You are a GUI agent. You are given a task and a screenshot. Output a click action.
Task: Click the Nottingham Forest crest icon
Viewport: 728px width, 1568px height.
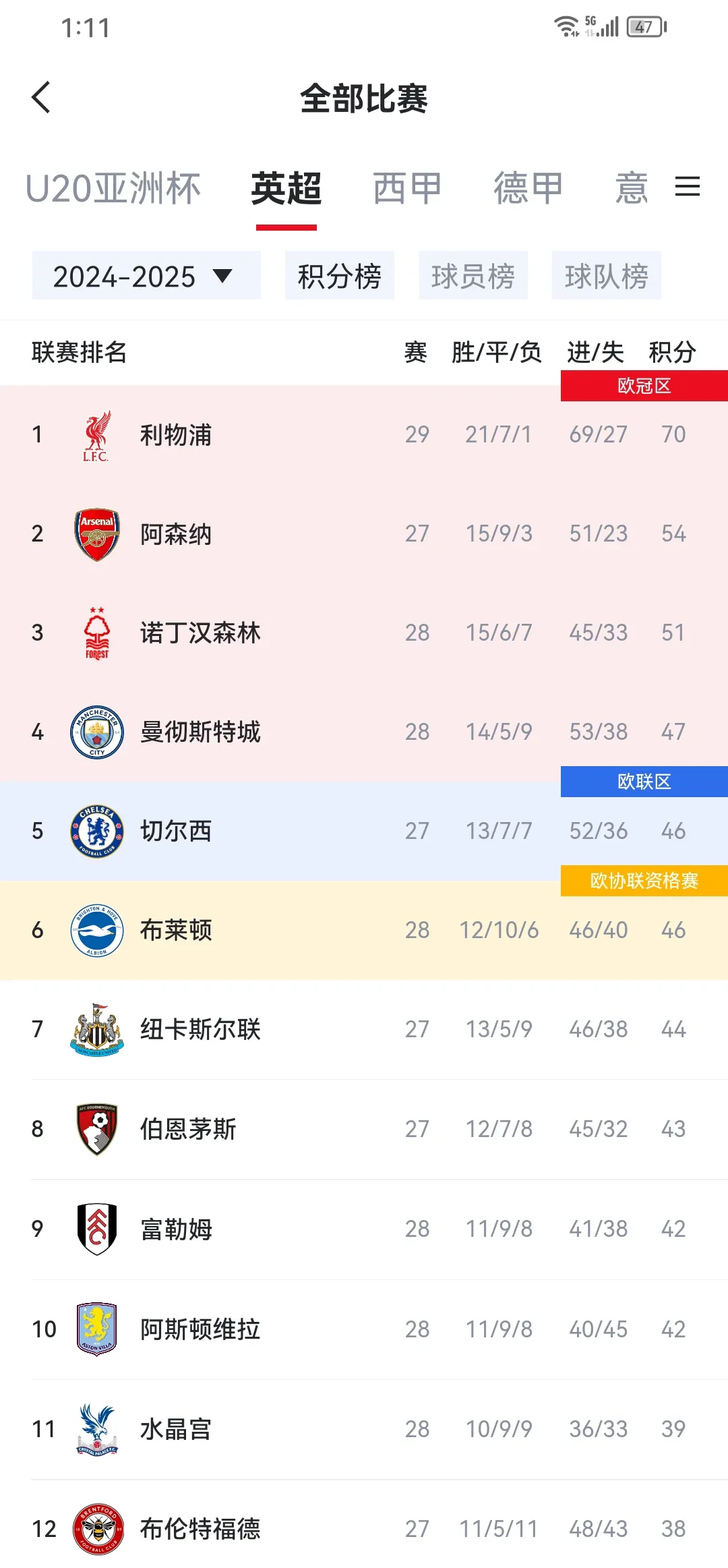(x=96, y=633)
